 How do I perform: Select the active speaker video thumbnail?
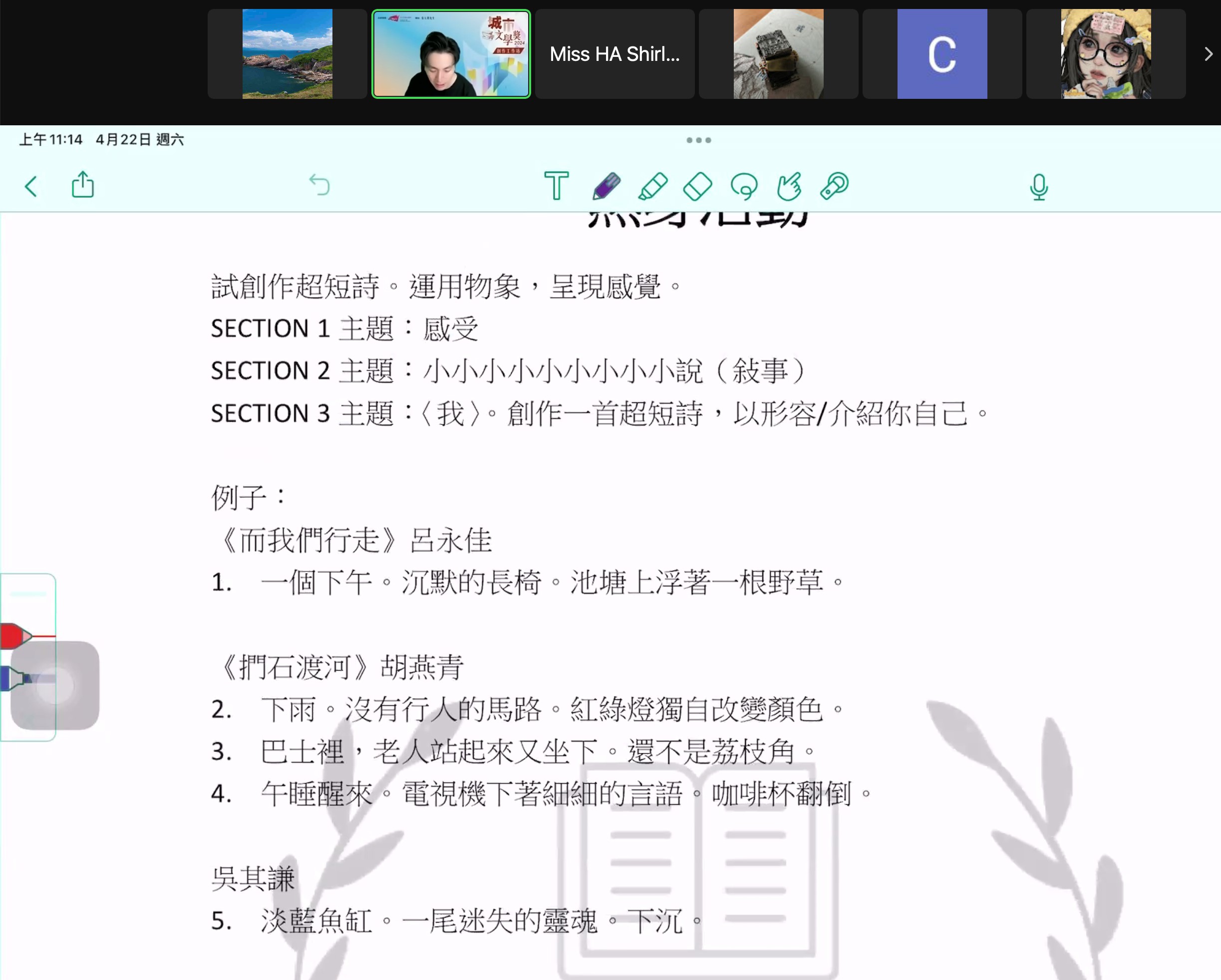451,54
